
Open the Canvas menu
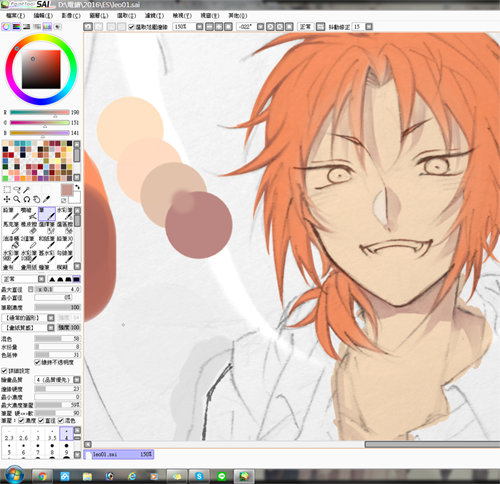coord(71,16)
